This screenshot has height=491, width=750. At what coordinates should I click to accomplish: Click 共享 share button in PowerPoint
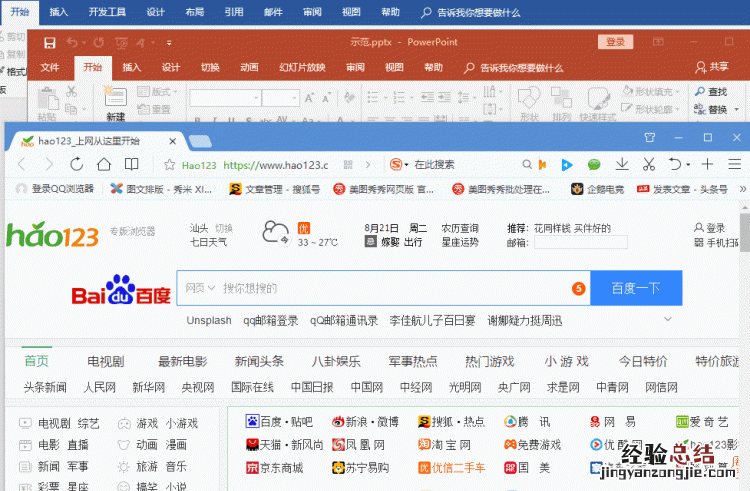[713, 67]
